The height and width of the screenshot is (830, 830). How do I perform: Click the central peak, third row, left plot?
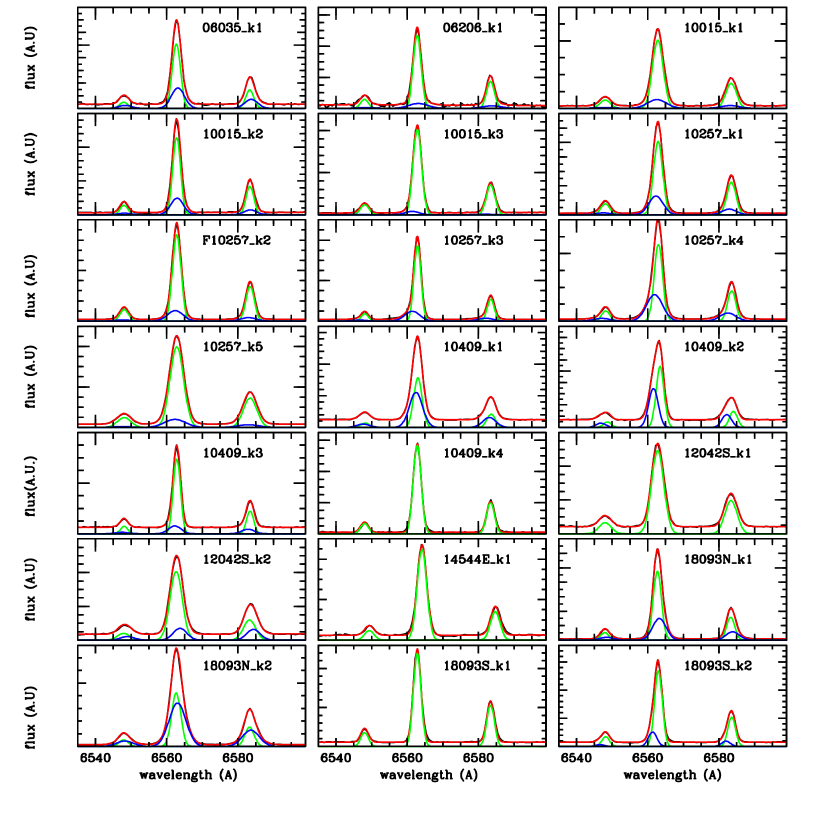point(176,228)
